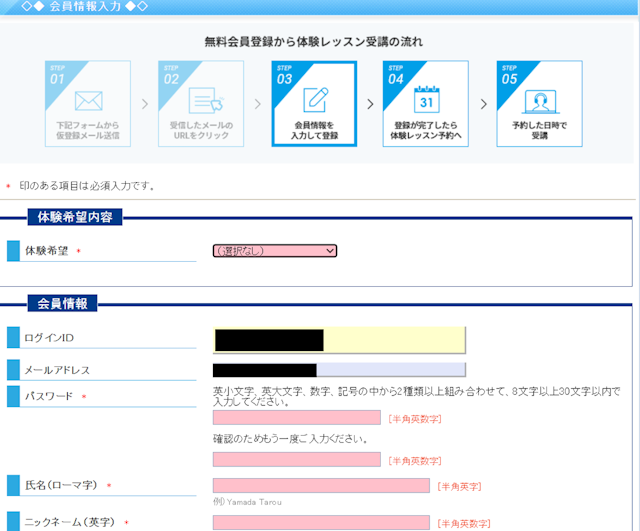Click the first パスワード input field

(x=297, y=418)
